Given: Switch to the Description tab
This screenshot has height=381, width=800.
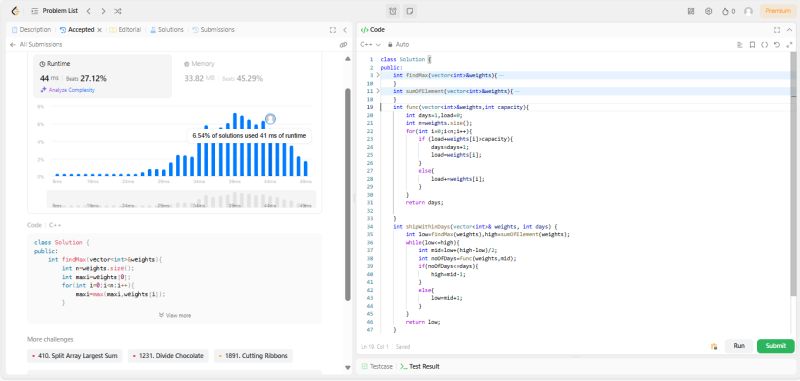Looking at the screenshot, I should (31, 30).
